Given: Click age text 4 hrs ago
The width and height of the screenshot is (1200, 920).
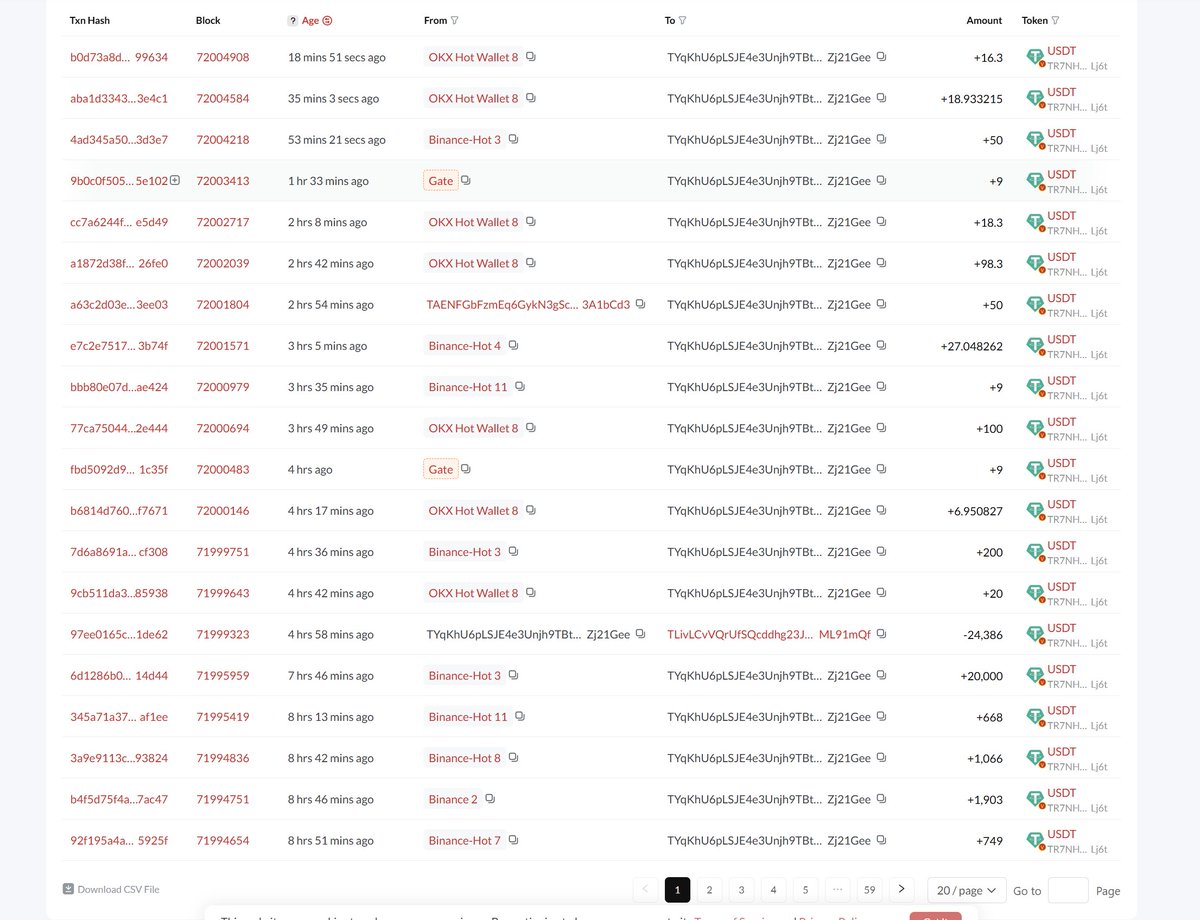Looking at the screenshot, I should [x=310, y=469].
